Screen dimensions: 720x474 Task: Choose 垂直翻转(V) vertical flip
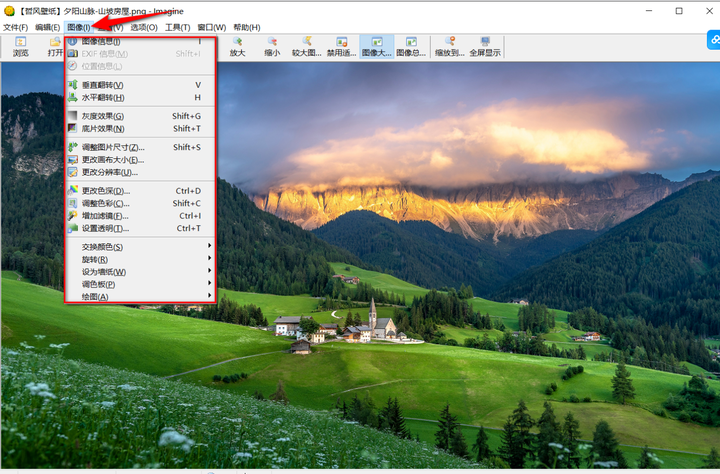[x=140, y=85]
